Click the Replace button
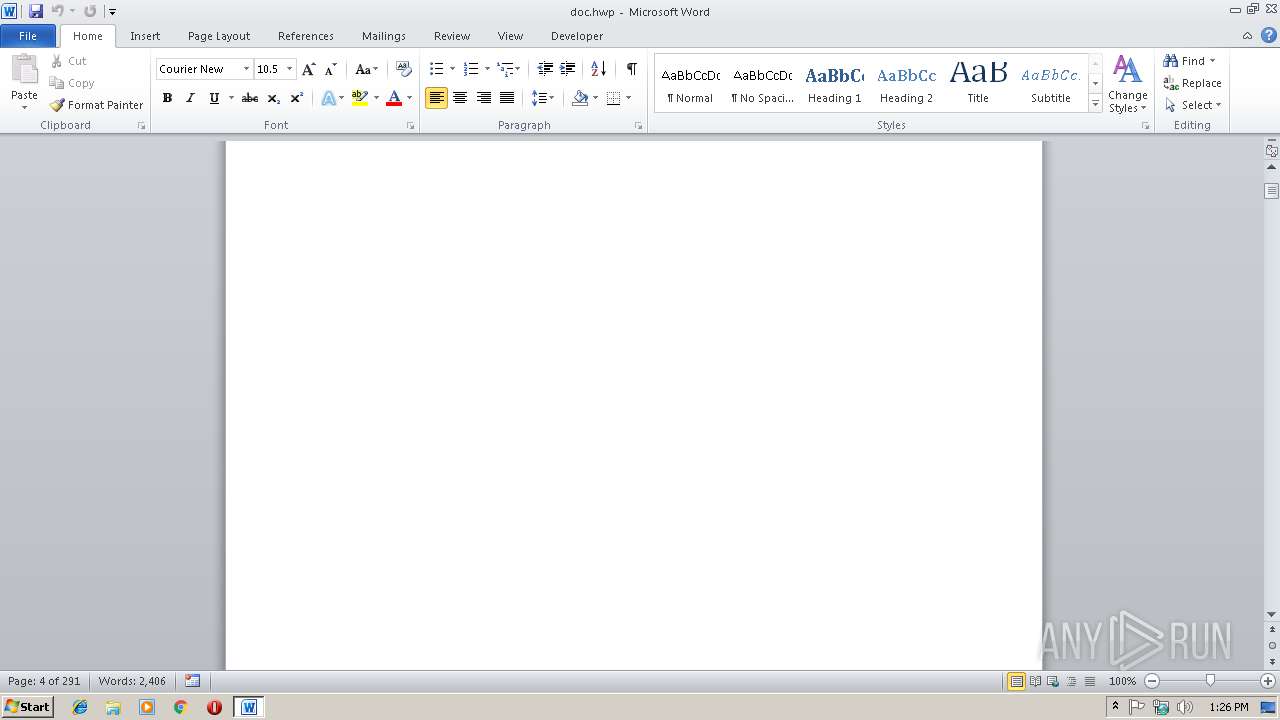The image size is (1280, 720). [x=1193, y=83]
